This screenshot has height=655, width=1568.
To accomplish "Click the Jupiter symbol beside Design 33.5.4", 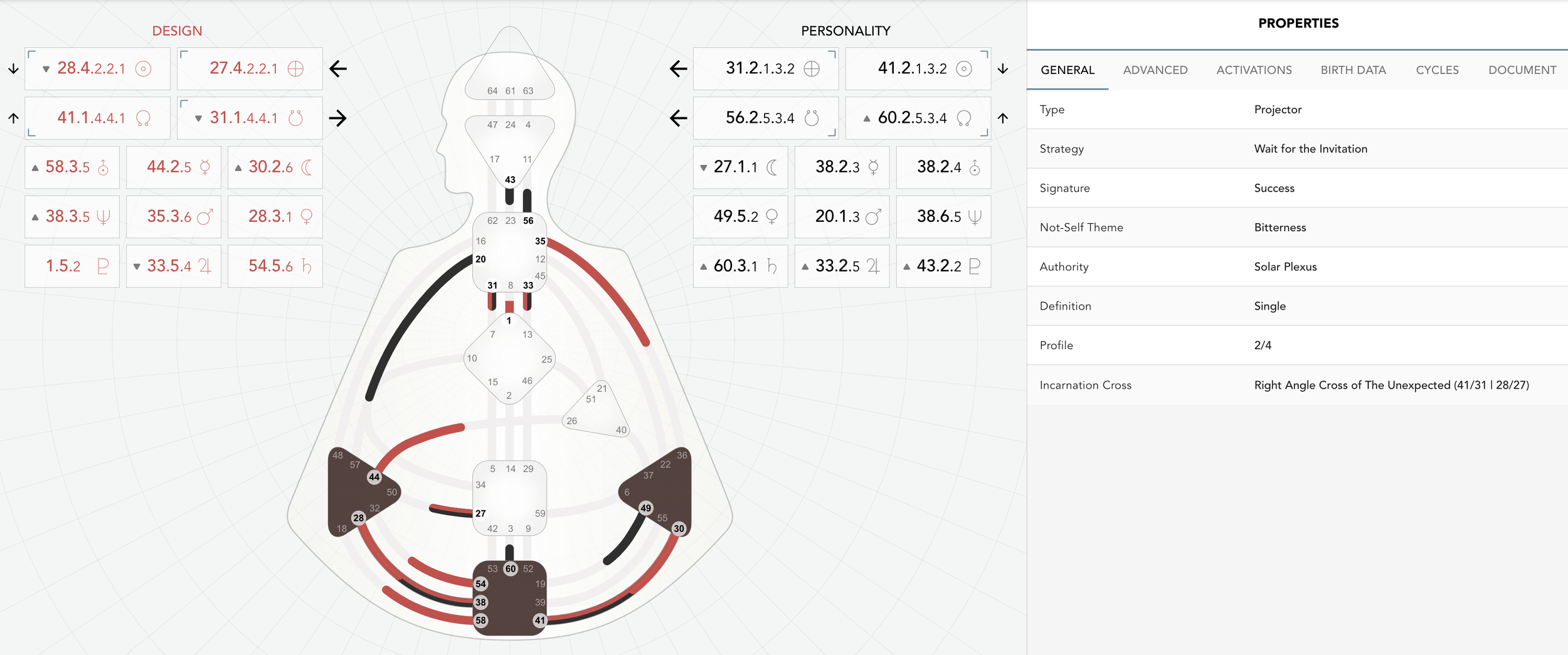I will click(205, 266).
